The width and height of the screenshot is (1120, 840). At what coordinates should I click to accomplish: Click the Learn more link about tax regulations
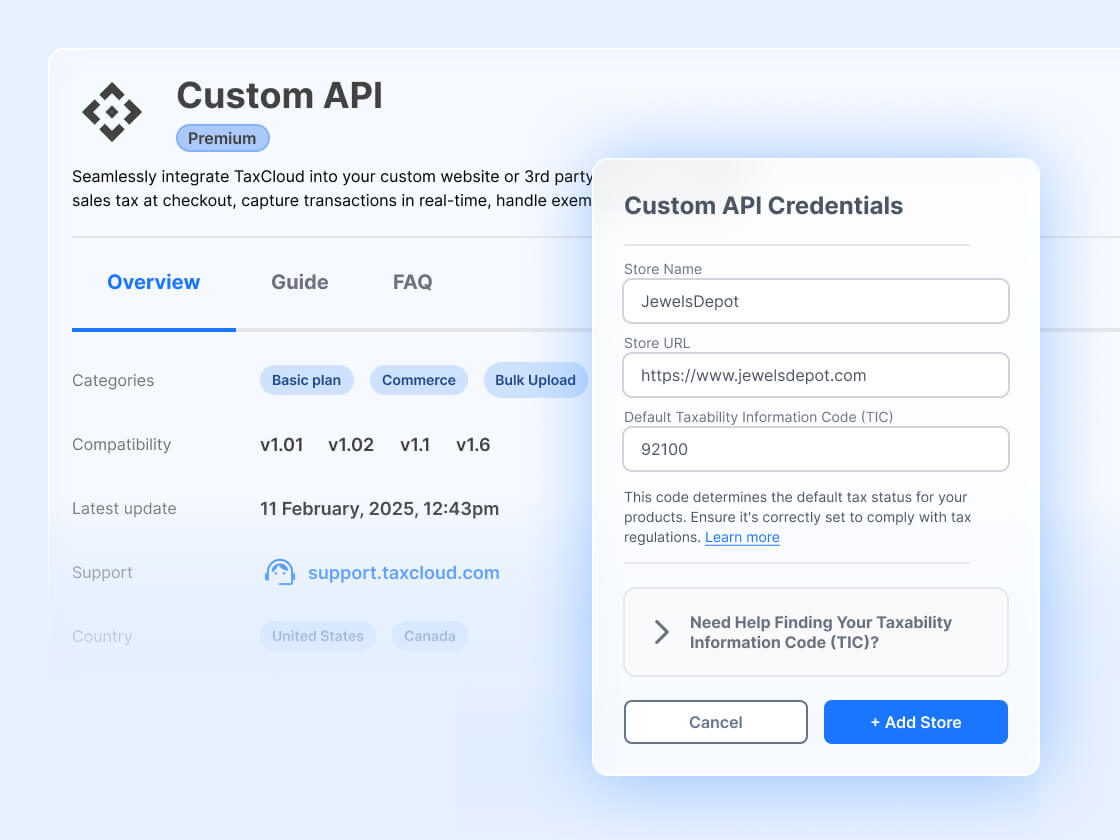pos(742,537)
